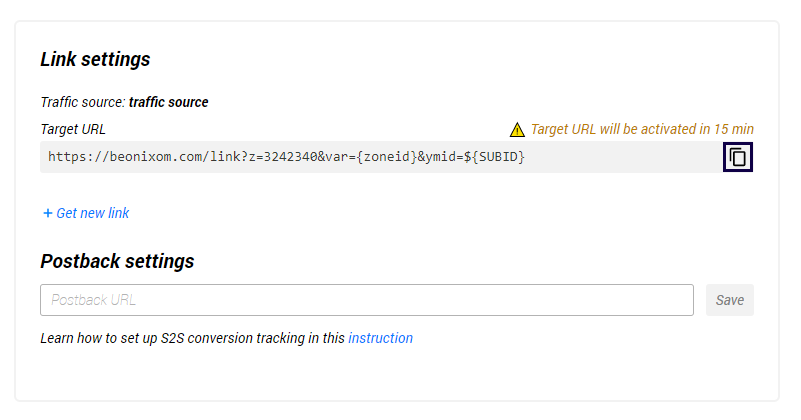
Task: Click the plus sign before Get new link
Action: [47, 213]
